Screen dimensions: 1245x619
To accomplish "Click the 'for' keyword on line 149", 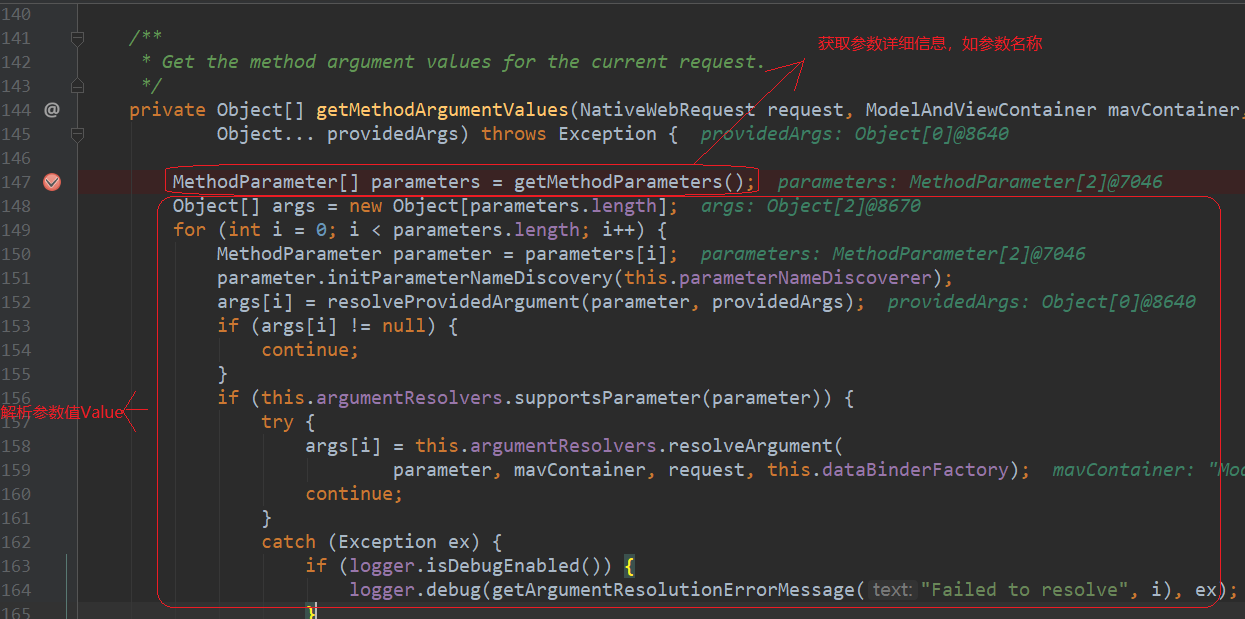I will pyautogui.click(x=189, y=230).
